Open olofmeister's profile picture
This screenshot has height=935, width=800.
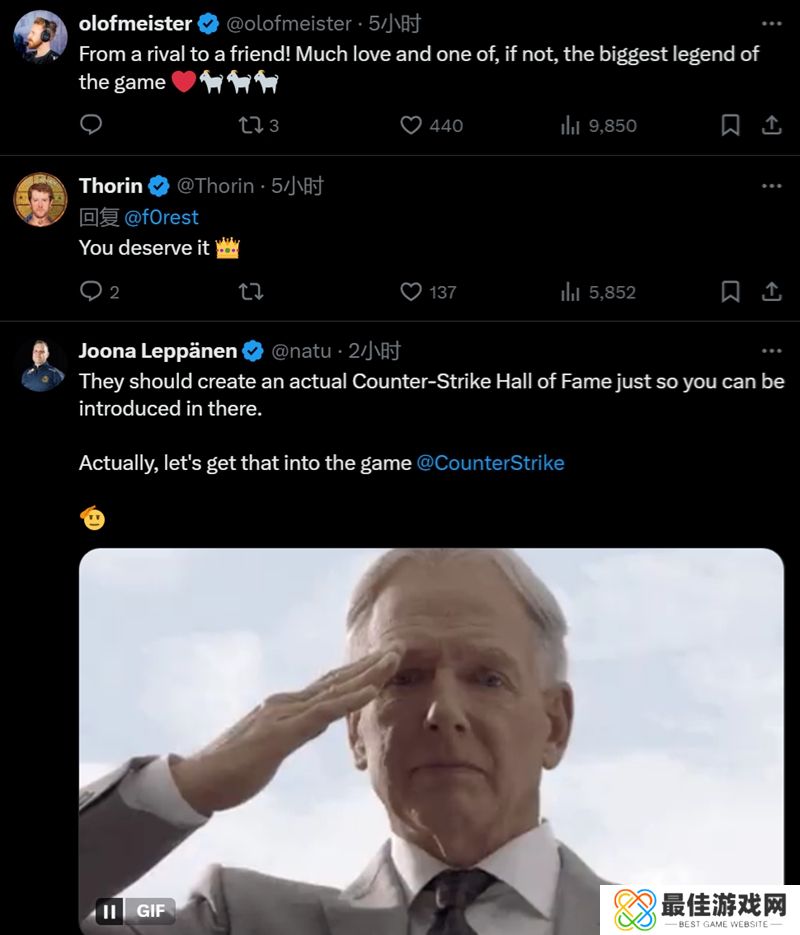[x=40, y=37]
